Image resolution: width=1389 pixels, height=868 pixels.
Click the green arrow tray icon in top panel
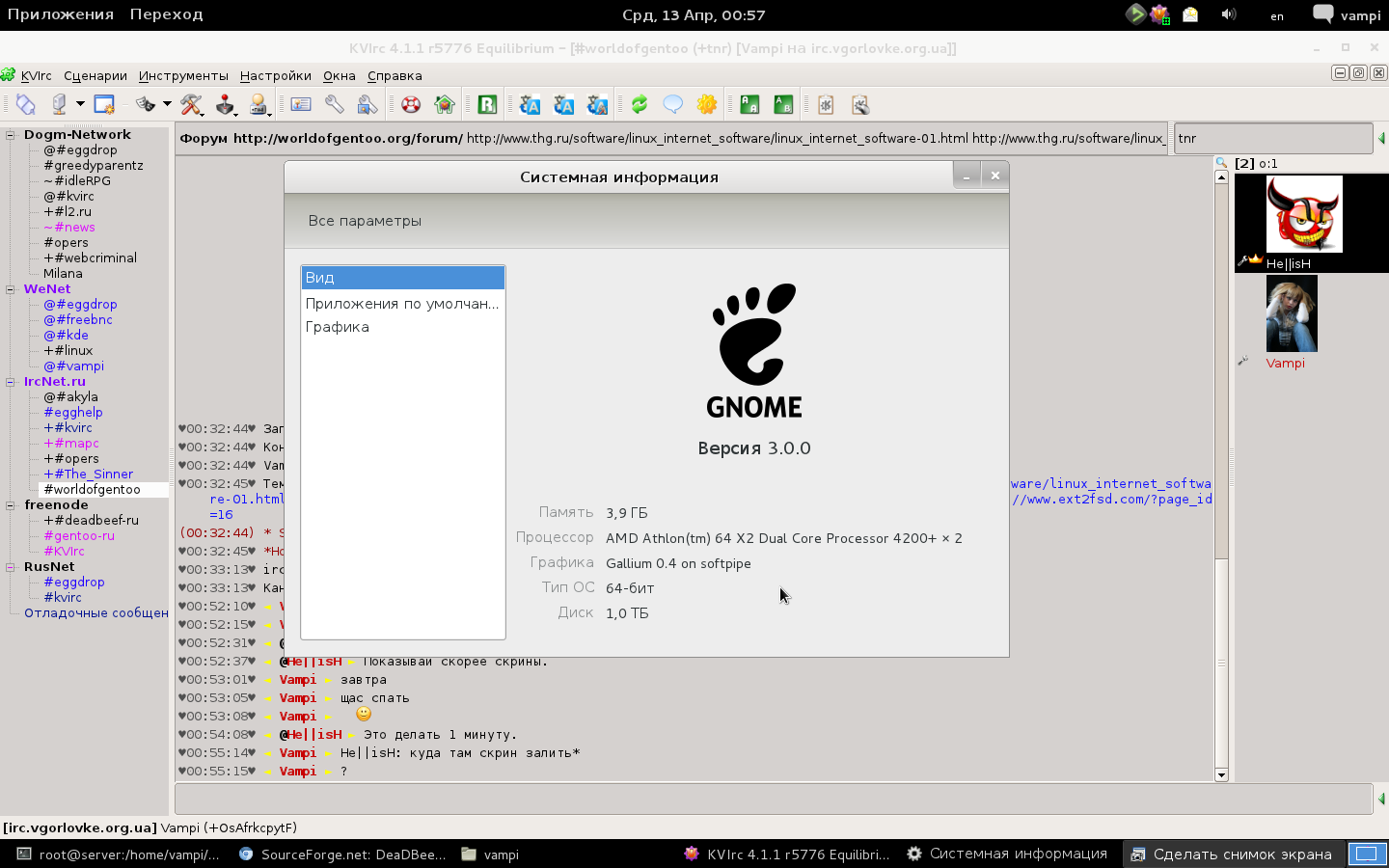point(1135,14)
